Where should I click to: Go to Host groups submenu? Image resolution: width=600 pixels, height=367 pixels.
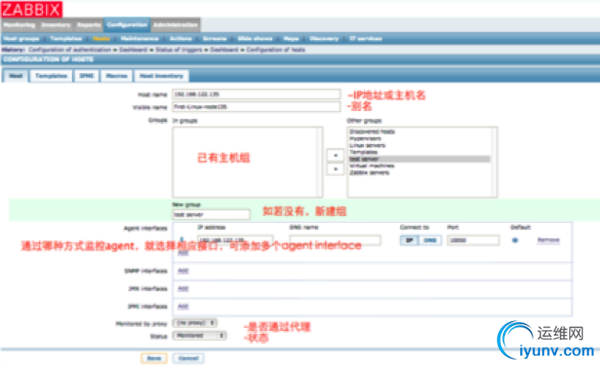(21, 39)
